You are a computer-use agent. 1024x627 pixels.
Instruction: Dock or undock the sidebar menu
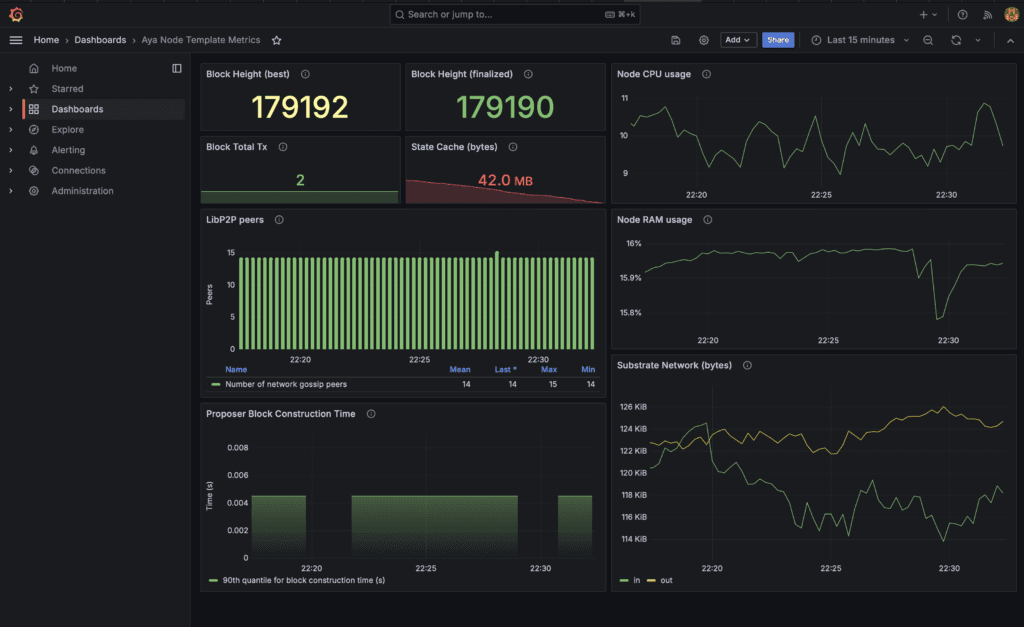[177, 69]
